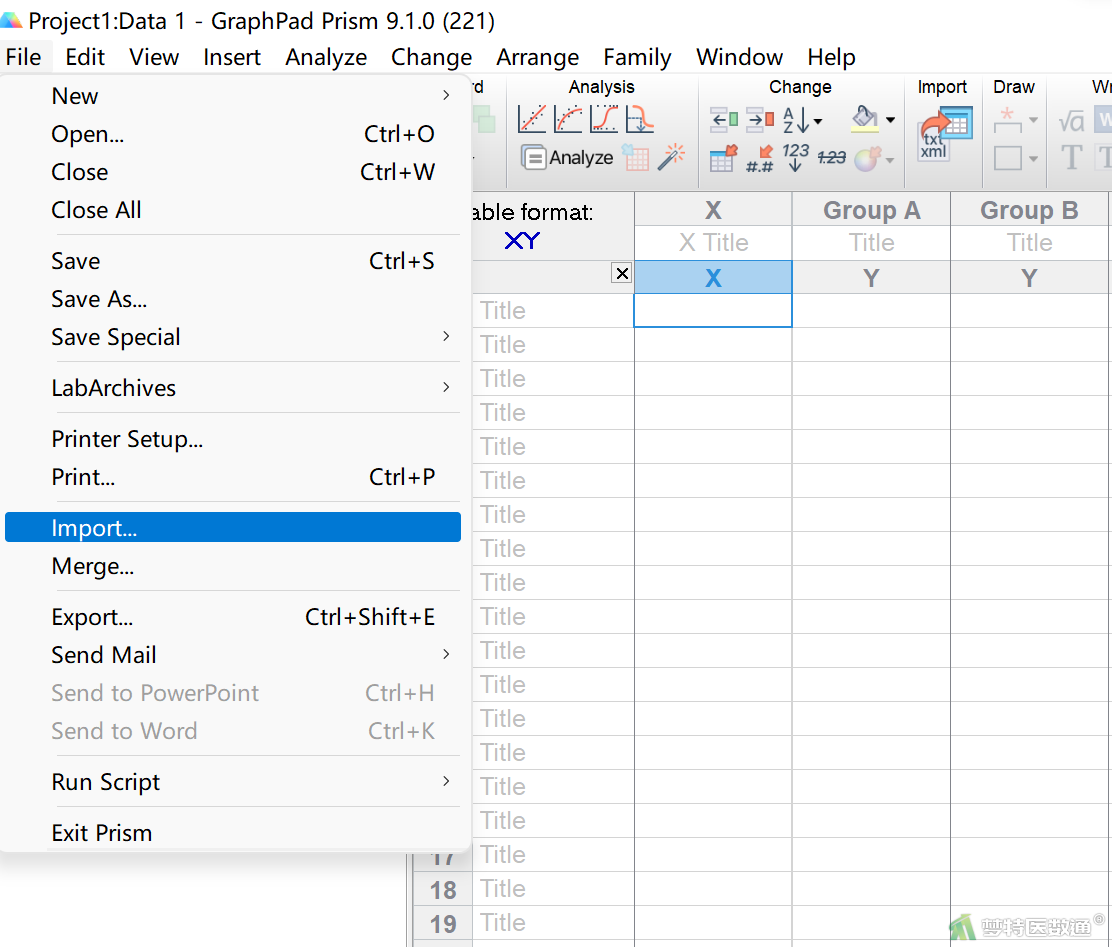Select the row 19 number header

pos(443,924)
